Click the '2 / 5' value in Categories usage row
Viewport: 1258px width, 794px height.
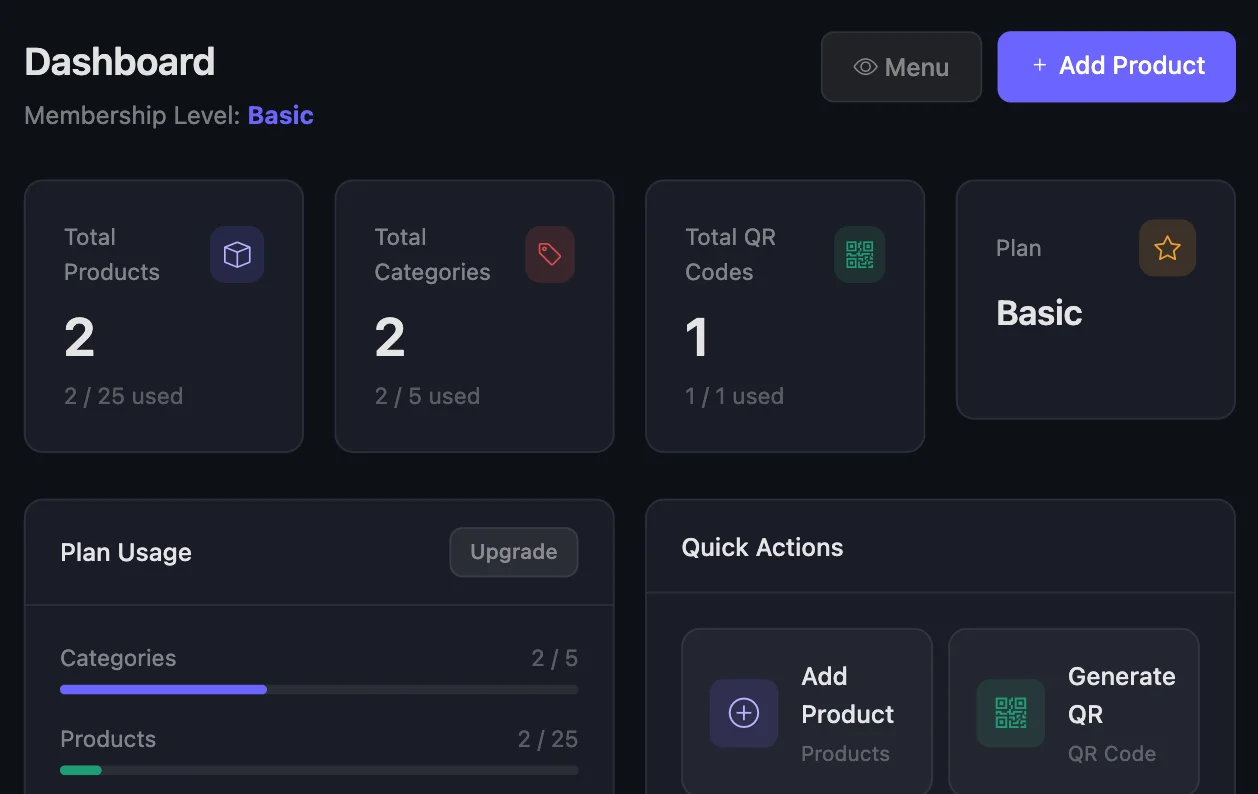[555, 658]
